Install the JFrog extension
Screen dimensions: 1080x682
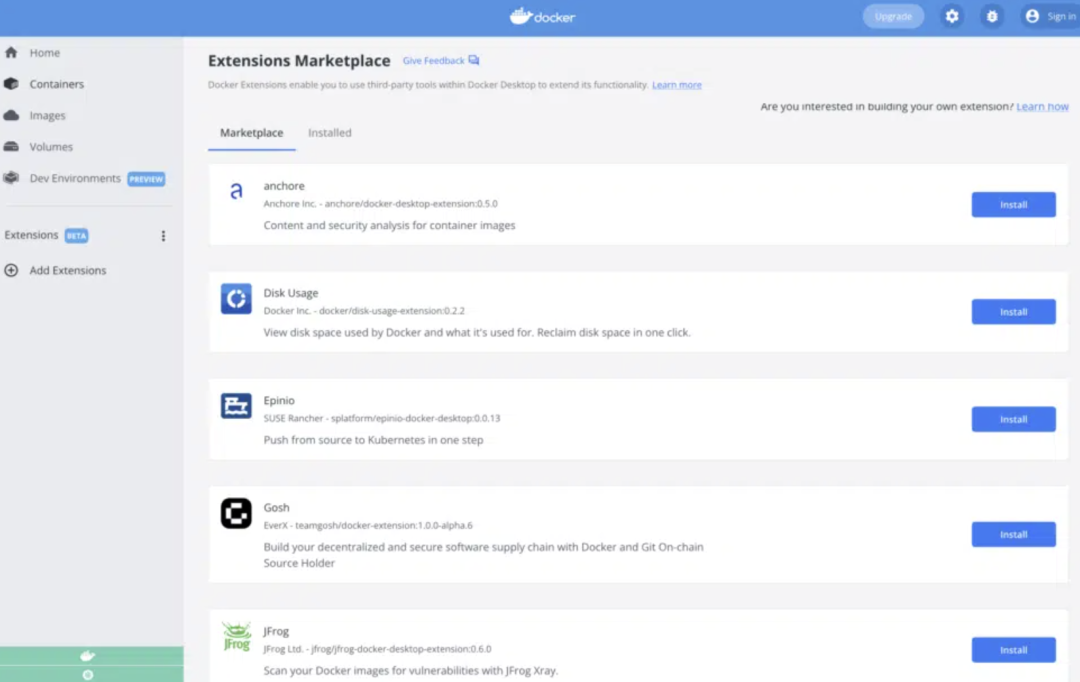[1013, 650]
